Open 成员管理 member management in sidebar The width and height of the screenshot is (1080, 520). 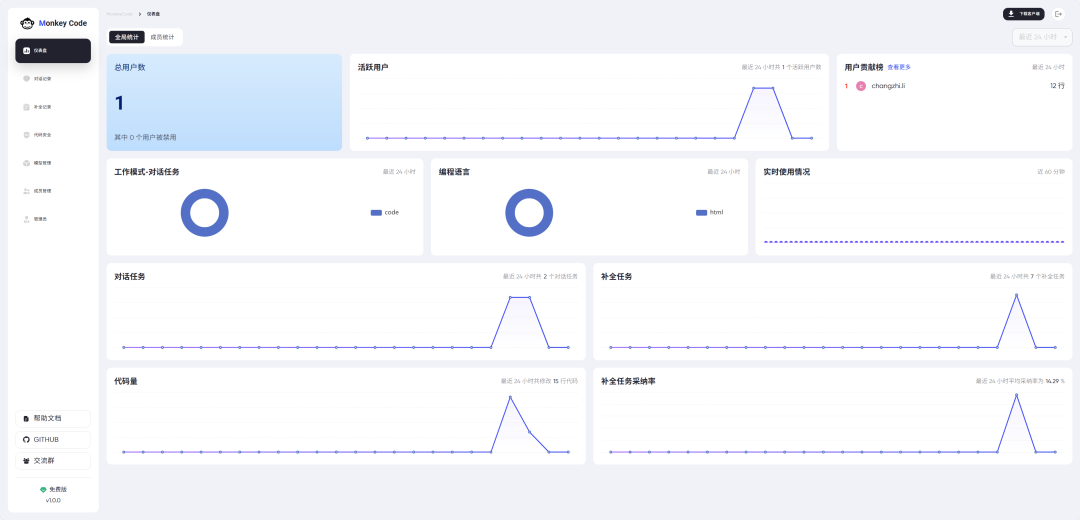click(53, 191)
